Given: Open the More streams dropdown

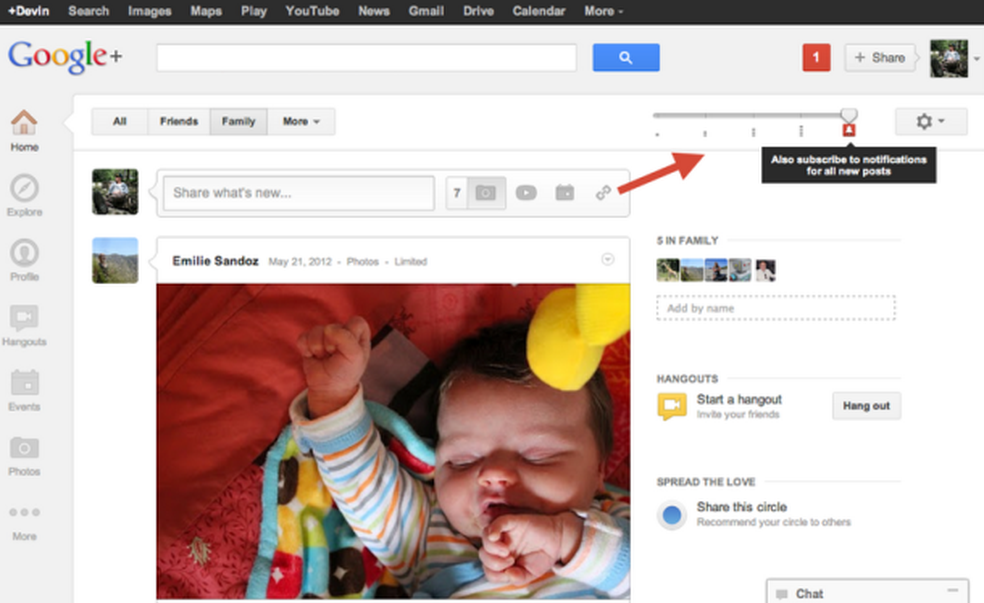Looking at the screenshot, I should click(301, 121).
